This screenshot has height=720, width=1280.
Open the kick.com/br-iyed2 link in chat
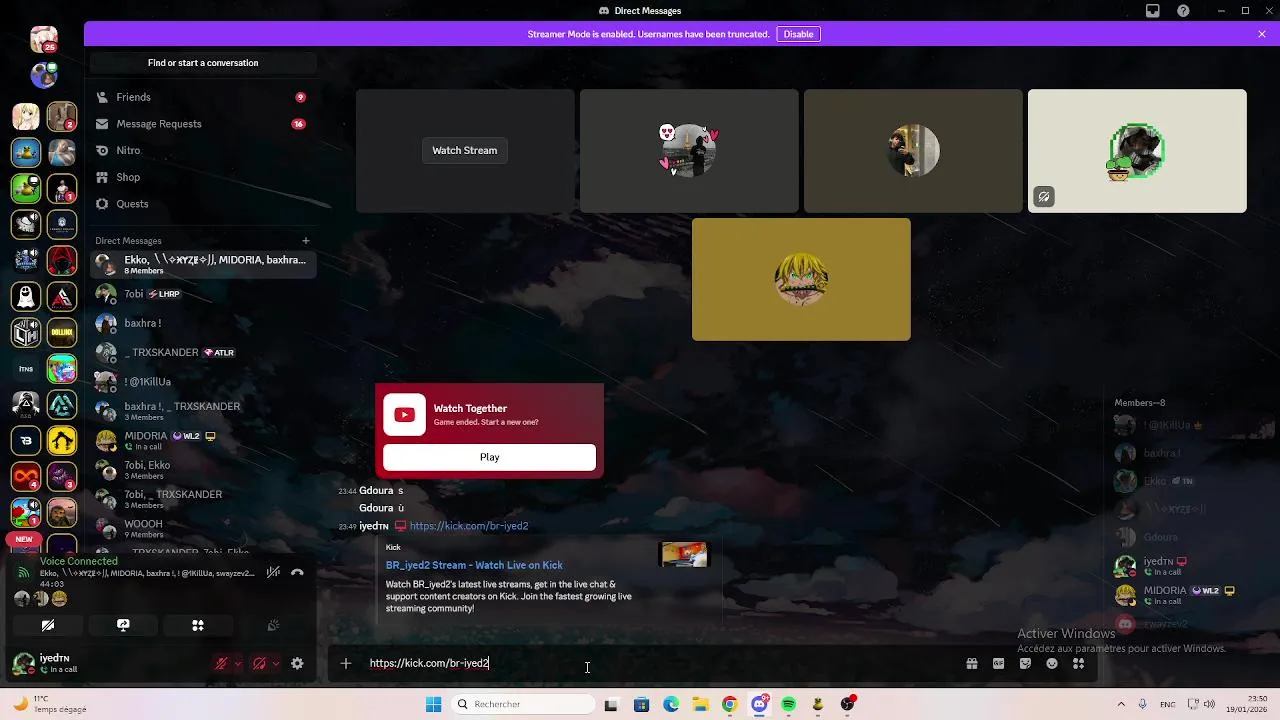pos(469,526)
